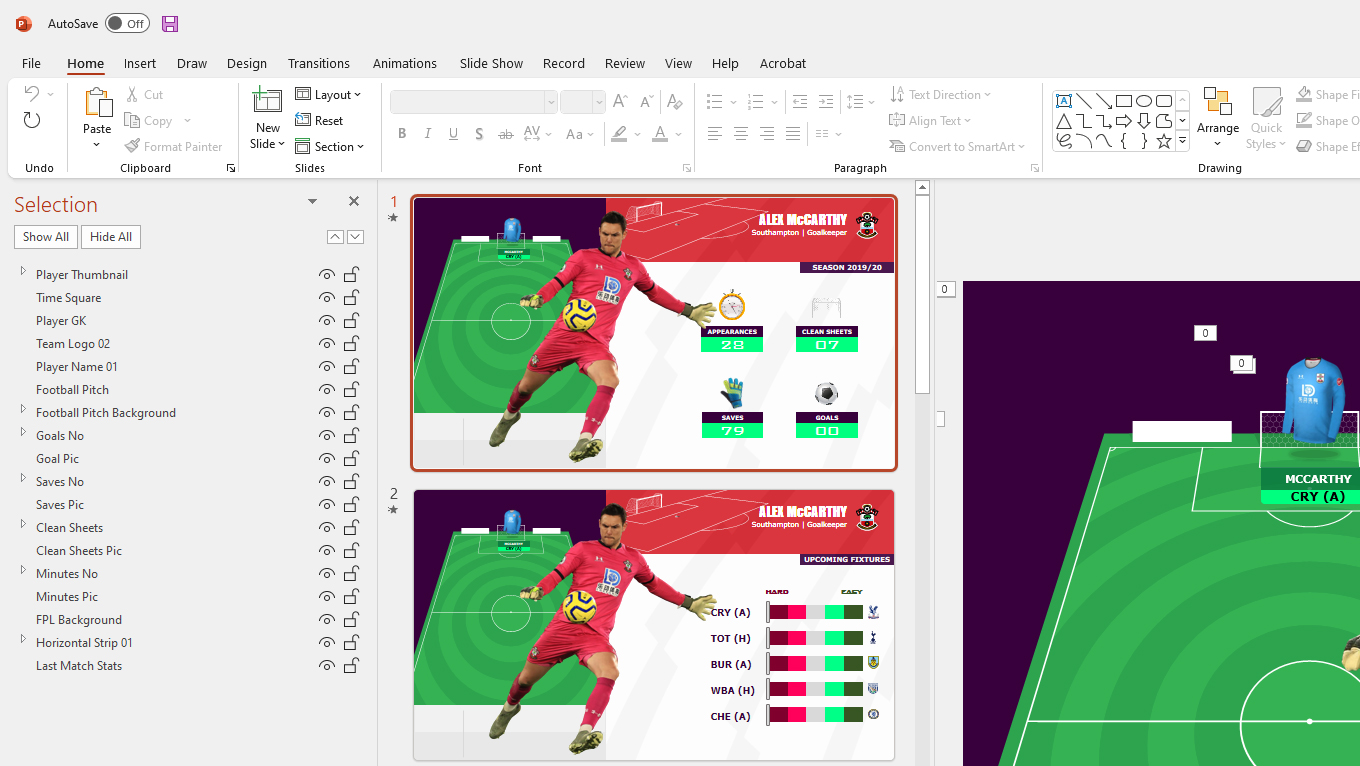Open the Layout dropdown
1360x766 pixels.
[331, 94]
